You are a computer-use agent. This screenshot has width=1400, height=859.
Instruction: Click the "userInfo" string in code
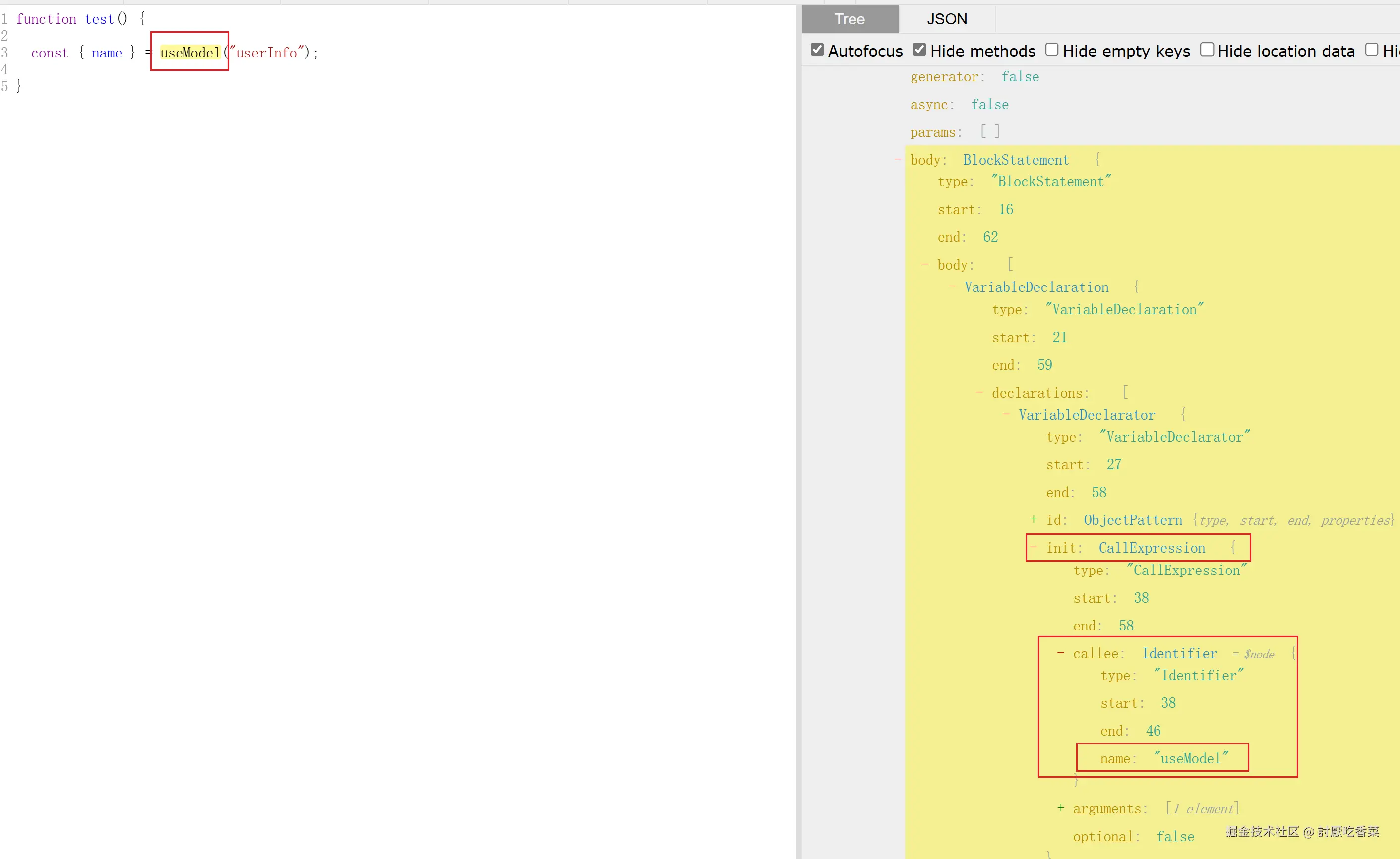tap(267, 53)
